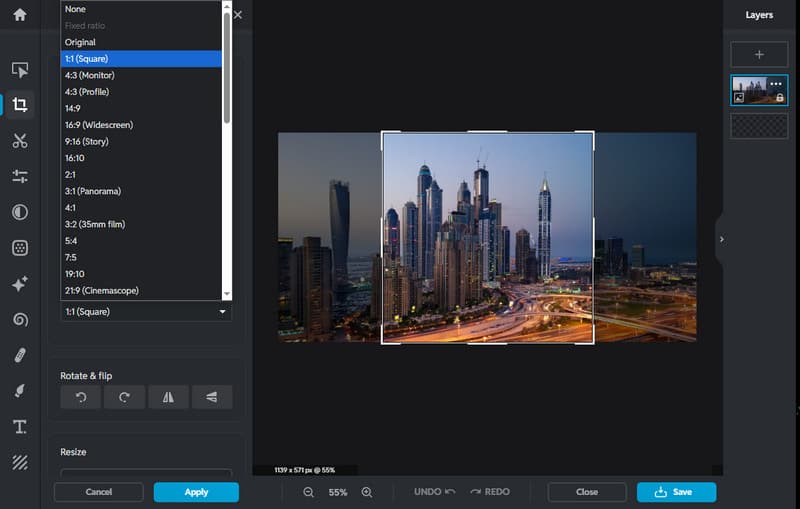Select the Arrange tool icon
Screen dimensions: 800x509
click(x=20, y=70)
